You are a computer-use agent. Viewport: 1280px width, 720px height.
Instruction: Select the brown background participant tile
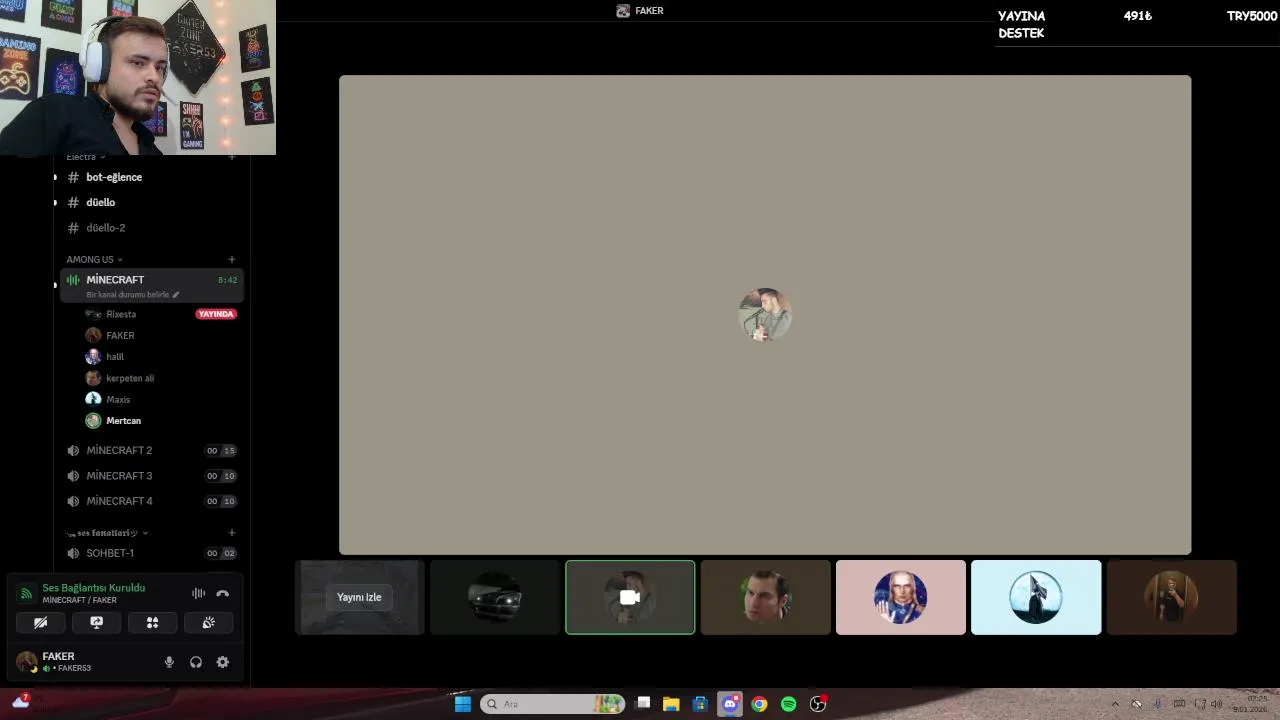coord(1171,597)
